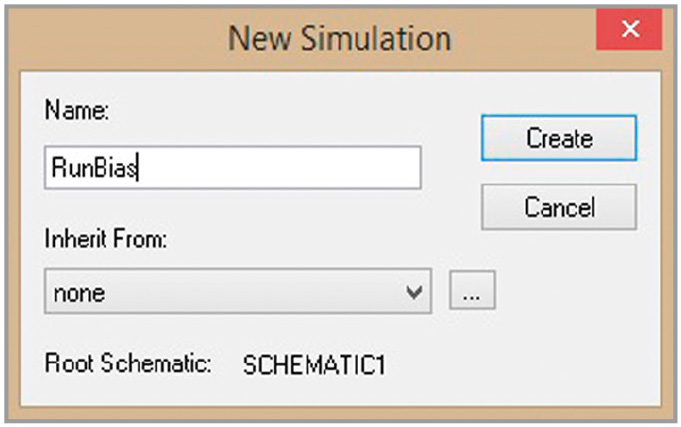Viewport: 681px width, 427px height.
Task: Click the 'Name:' label
Action: coord(77,110)
